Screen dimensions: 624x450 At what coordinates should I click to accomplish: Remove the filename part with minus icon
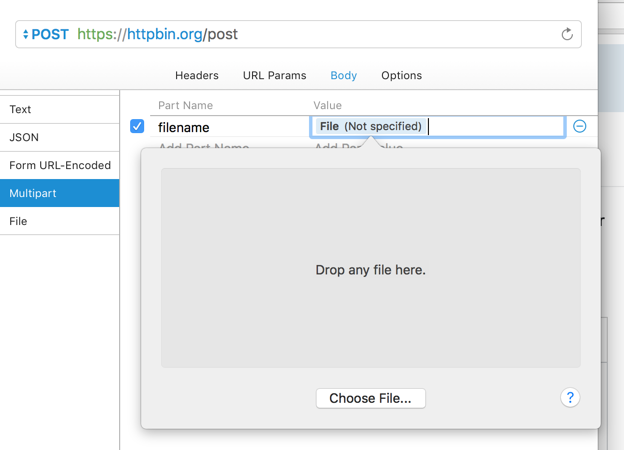(579, 126)
